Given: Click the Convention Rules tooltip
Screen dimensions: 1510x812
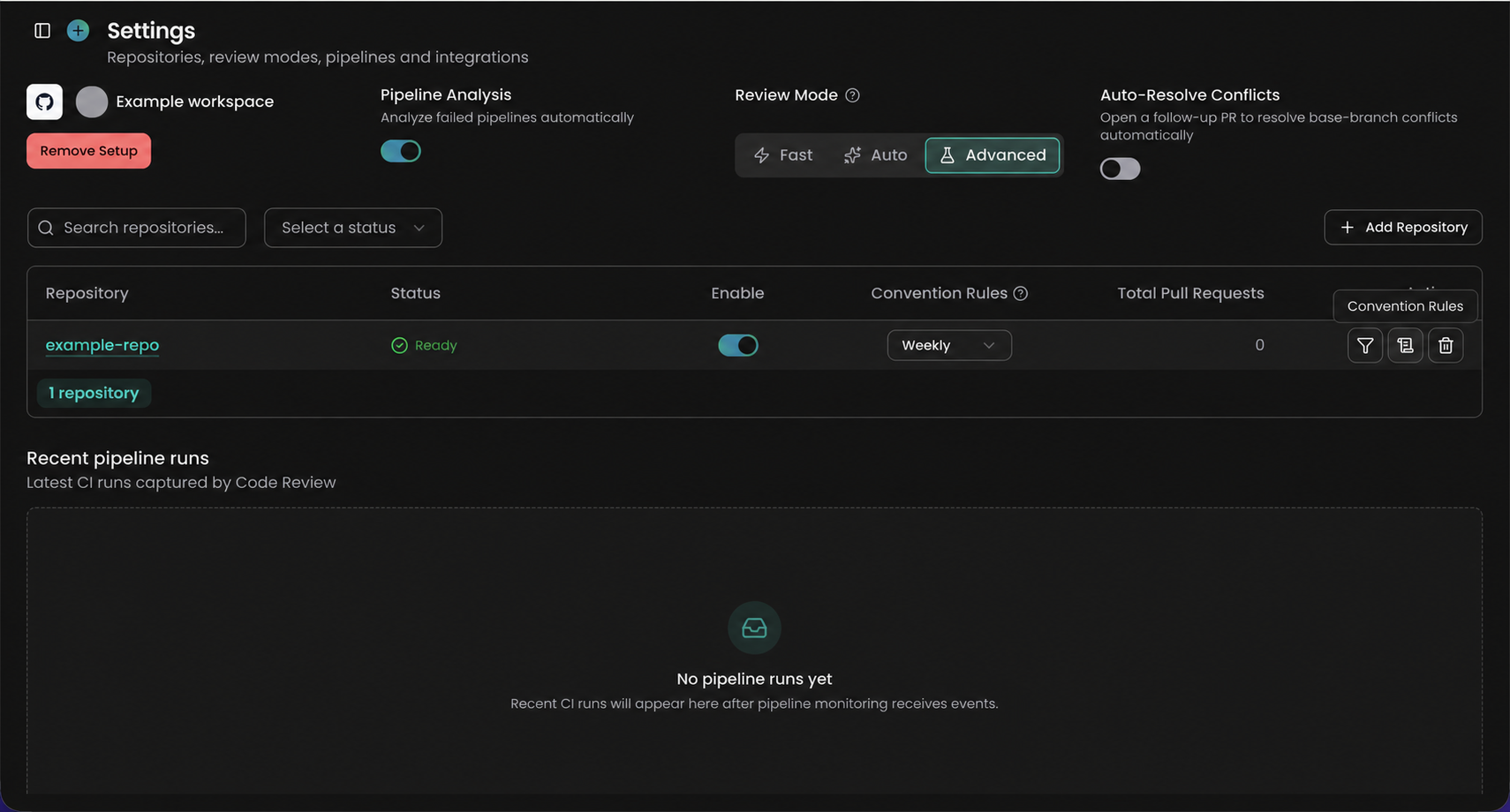Looking at the screenshot, I should 1405,306.
